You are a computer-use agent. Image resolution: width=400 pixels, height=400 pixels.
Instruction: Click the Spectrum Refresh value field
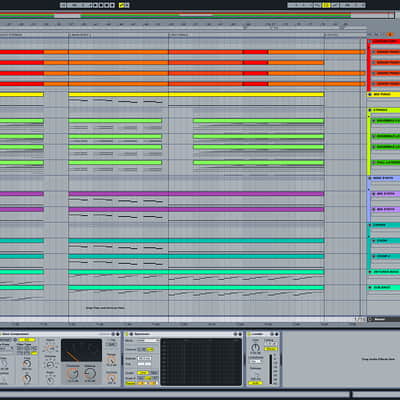coord(144,358)
